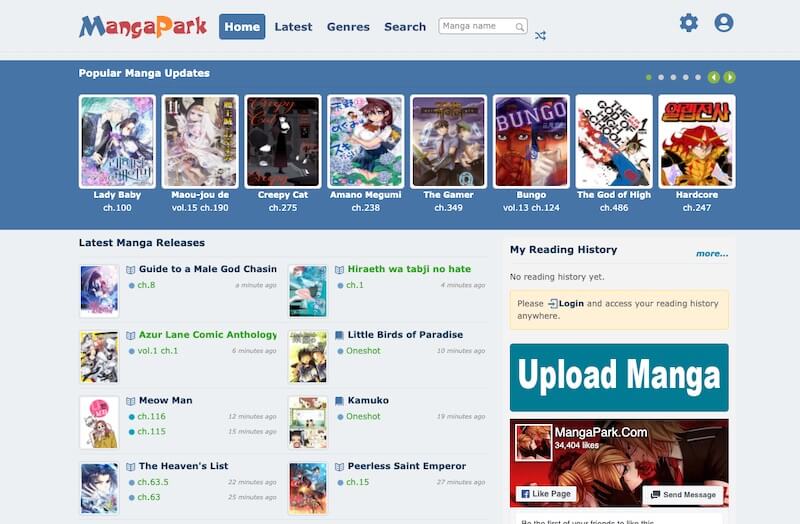
Task: Open Lady Baby cover thumbnail
Action: click(x=117, y=142)
